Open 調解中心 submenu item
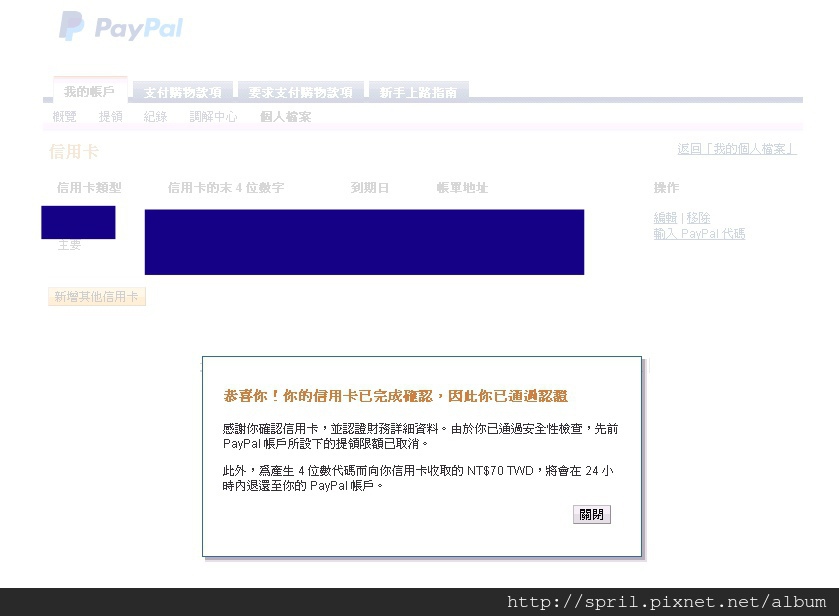This screenshot has width=839, height=616. point(213,117)
